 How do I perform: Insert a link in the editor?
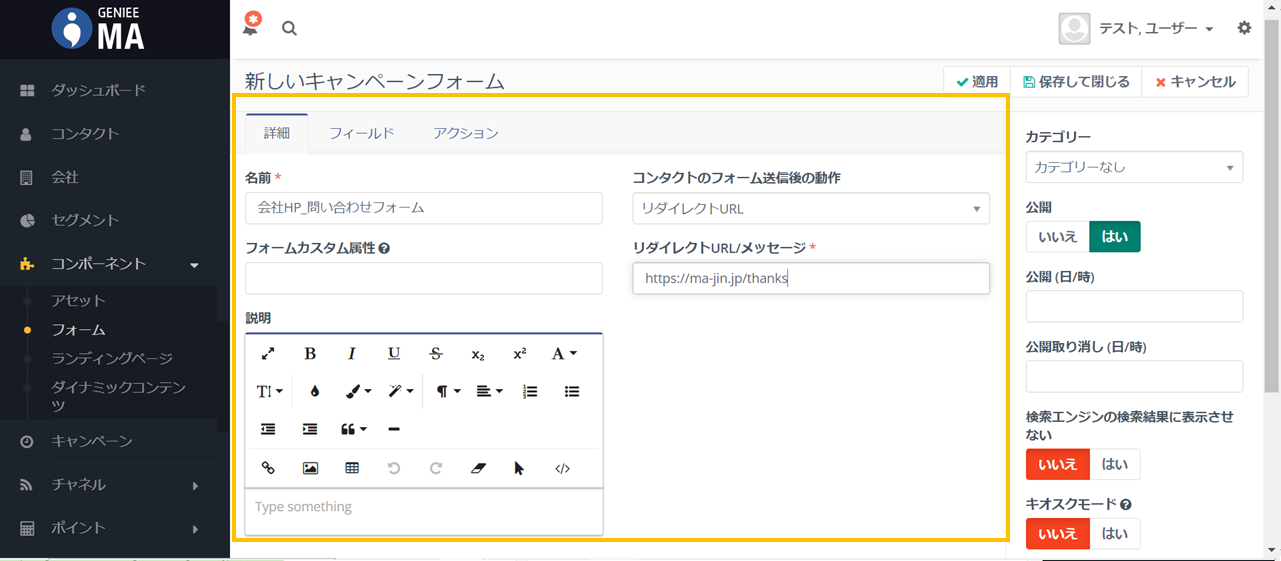[x=268, y=468]
